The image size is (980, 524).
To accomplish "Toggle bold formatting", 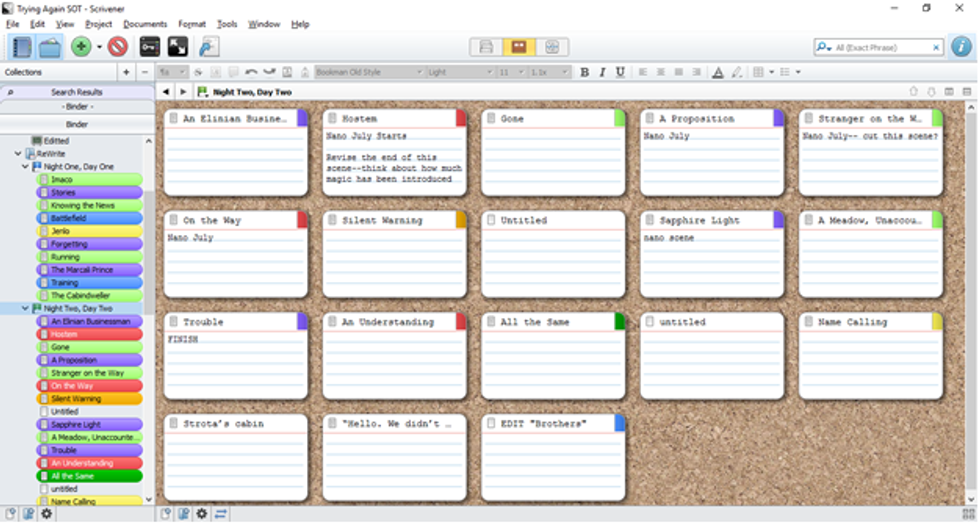I will [585, 72].
